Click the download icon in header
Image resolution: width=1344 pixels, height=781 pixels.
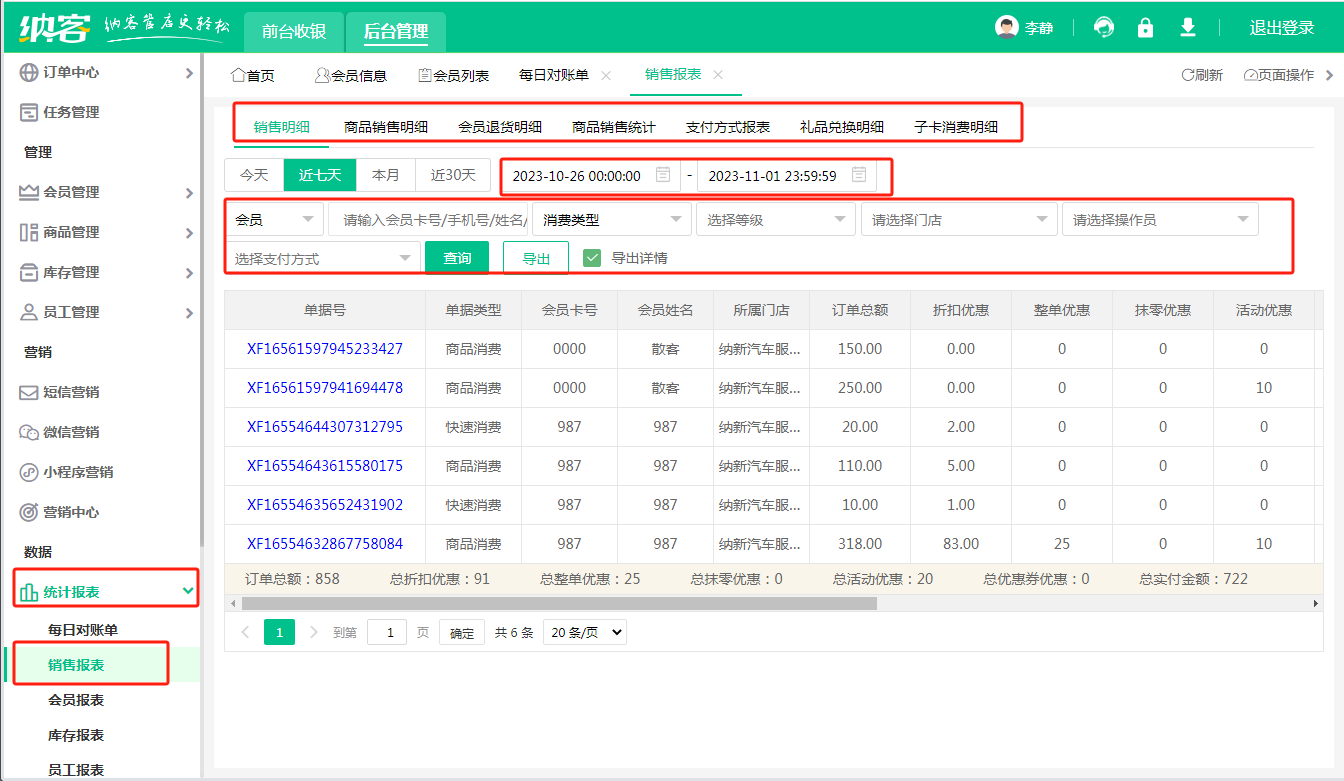tap(1188, 28)
